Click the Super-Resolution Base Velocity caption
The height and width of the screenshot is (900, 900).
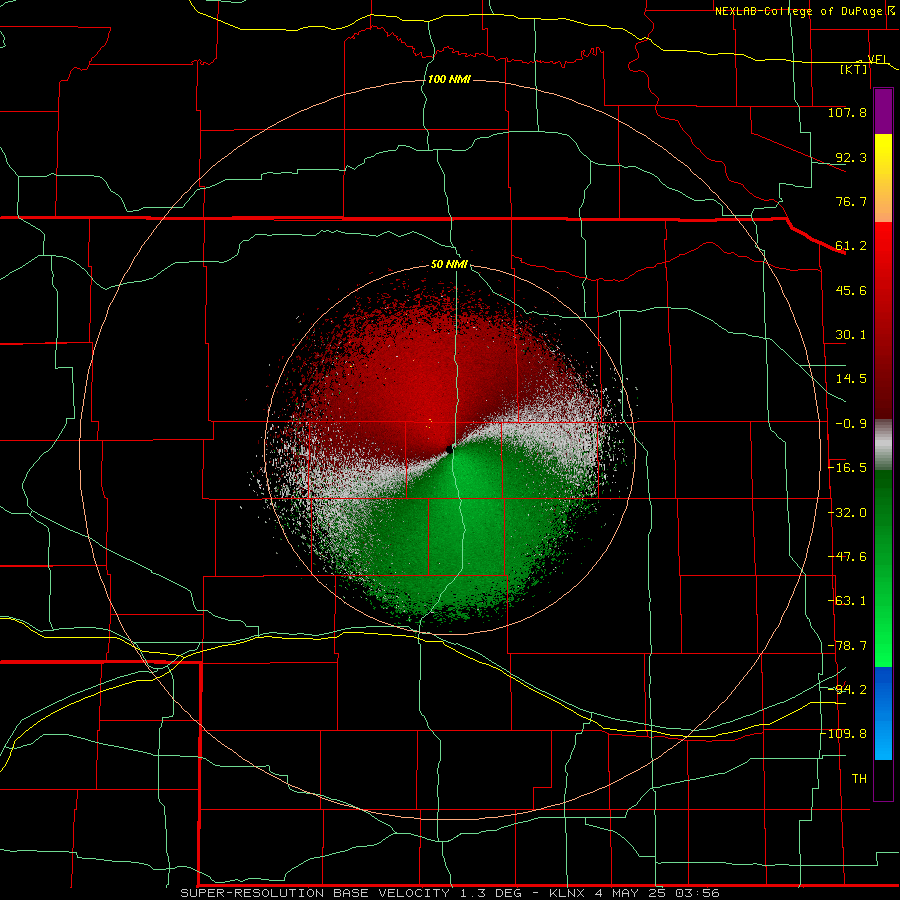450,893
